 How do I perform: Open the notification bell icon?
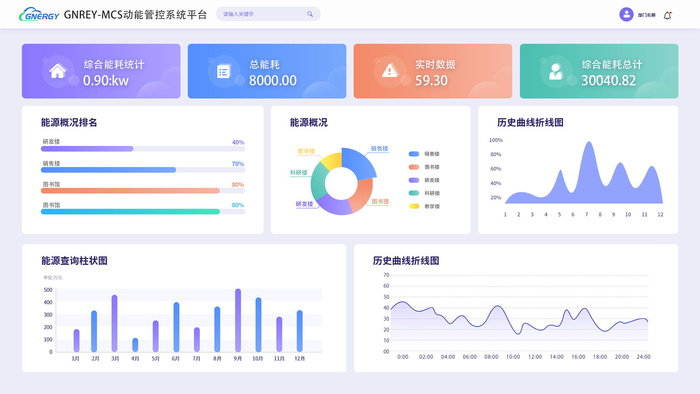667,15
